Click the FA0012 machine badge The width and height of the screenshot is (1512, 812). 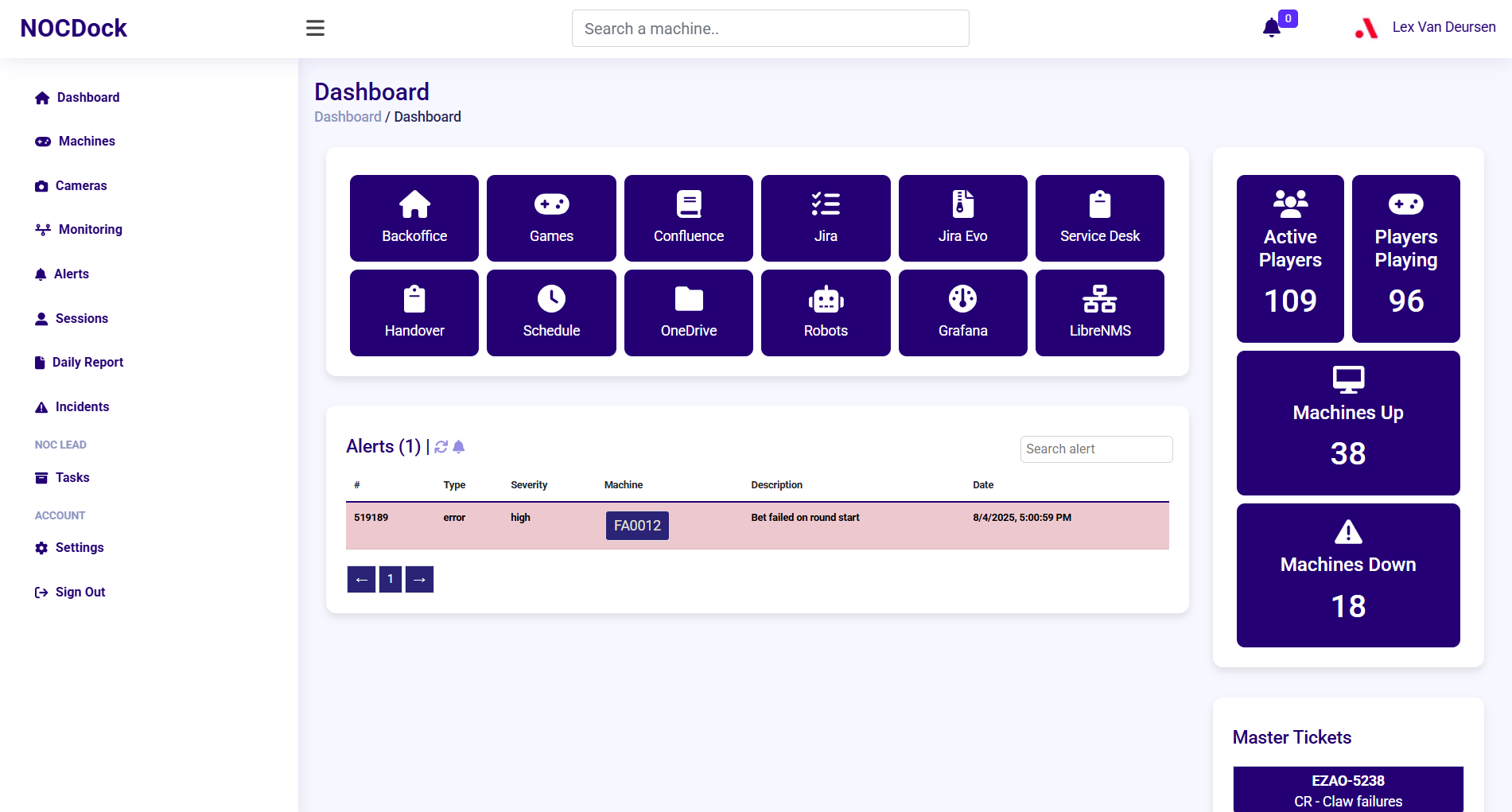click(x=637, y=526)
